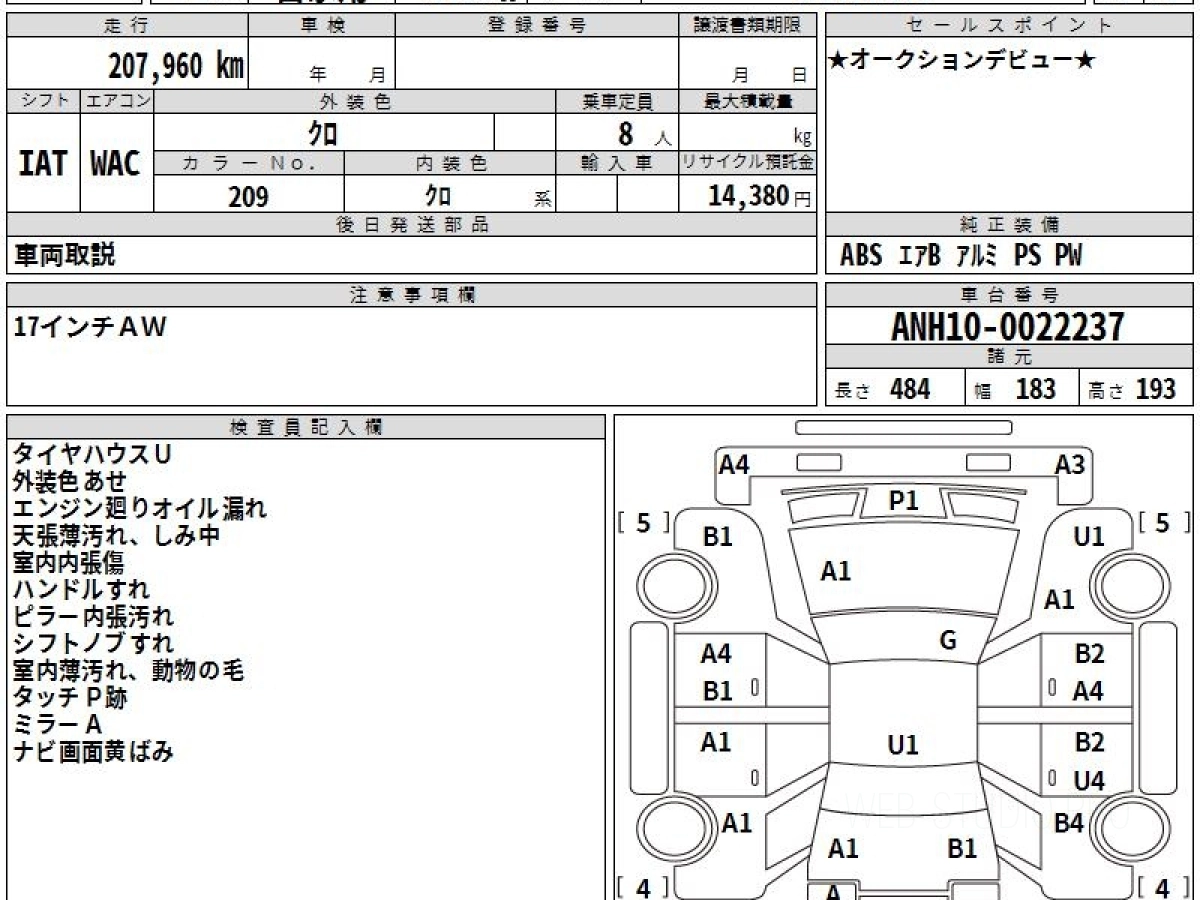Click the シフト header

pos(43,101)
